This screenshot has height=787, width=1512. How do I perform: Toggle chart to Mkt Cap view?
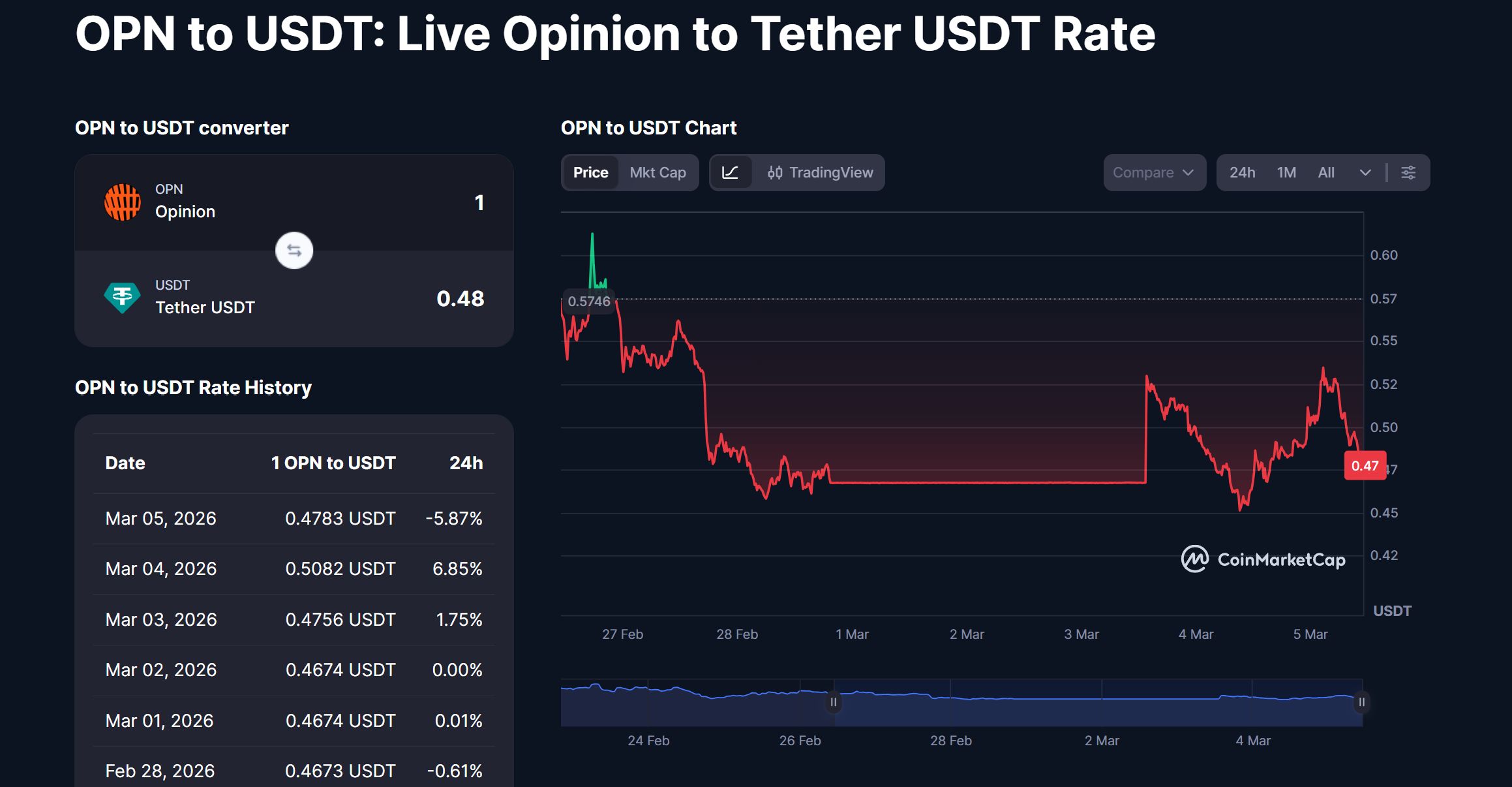658,173
